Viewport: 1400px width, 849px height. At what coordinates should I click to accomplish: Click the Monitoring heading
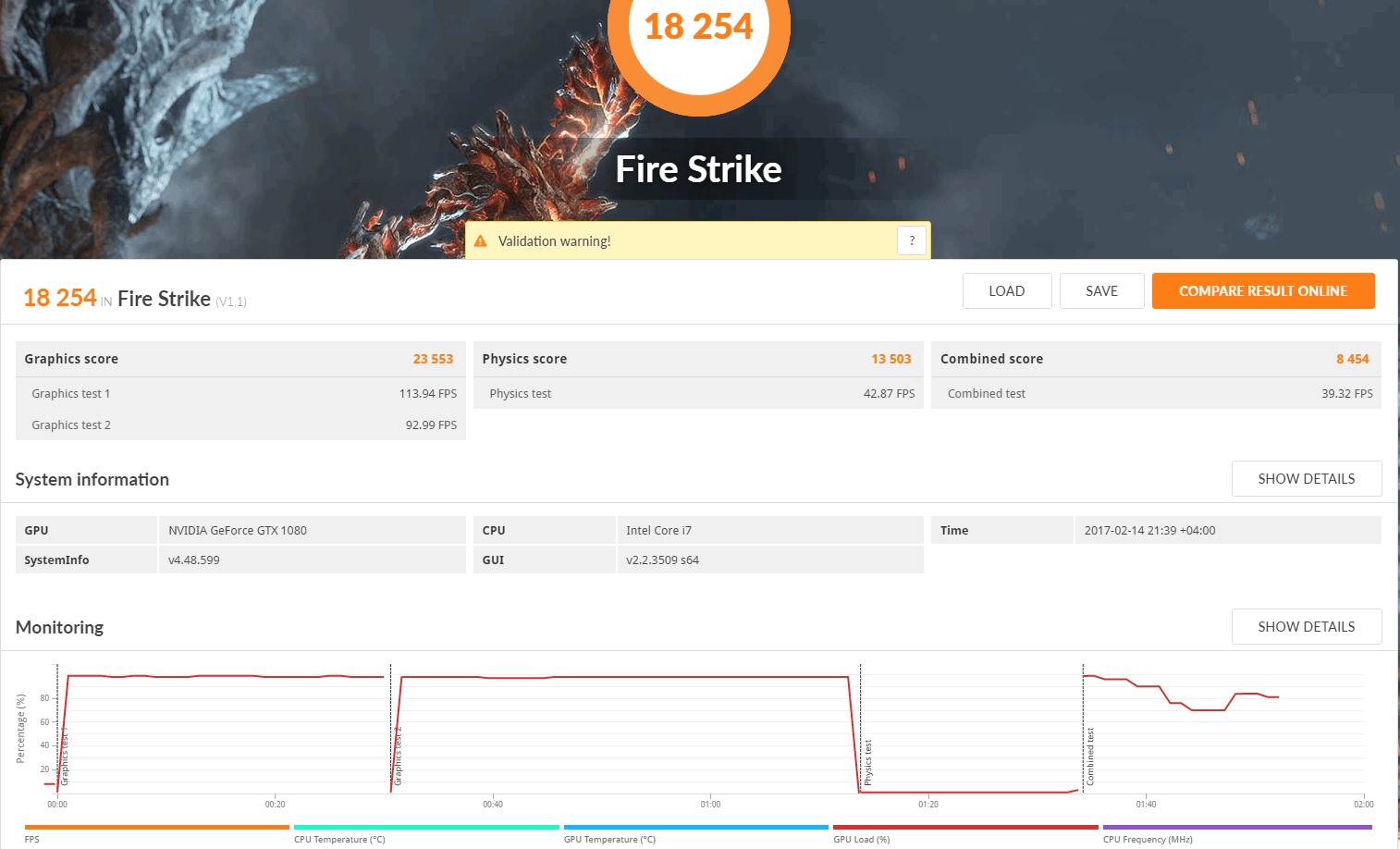[60, 627]
